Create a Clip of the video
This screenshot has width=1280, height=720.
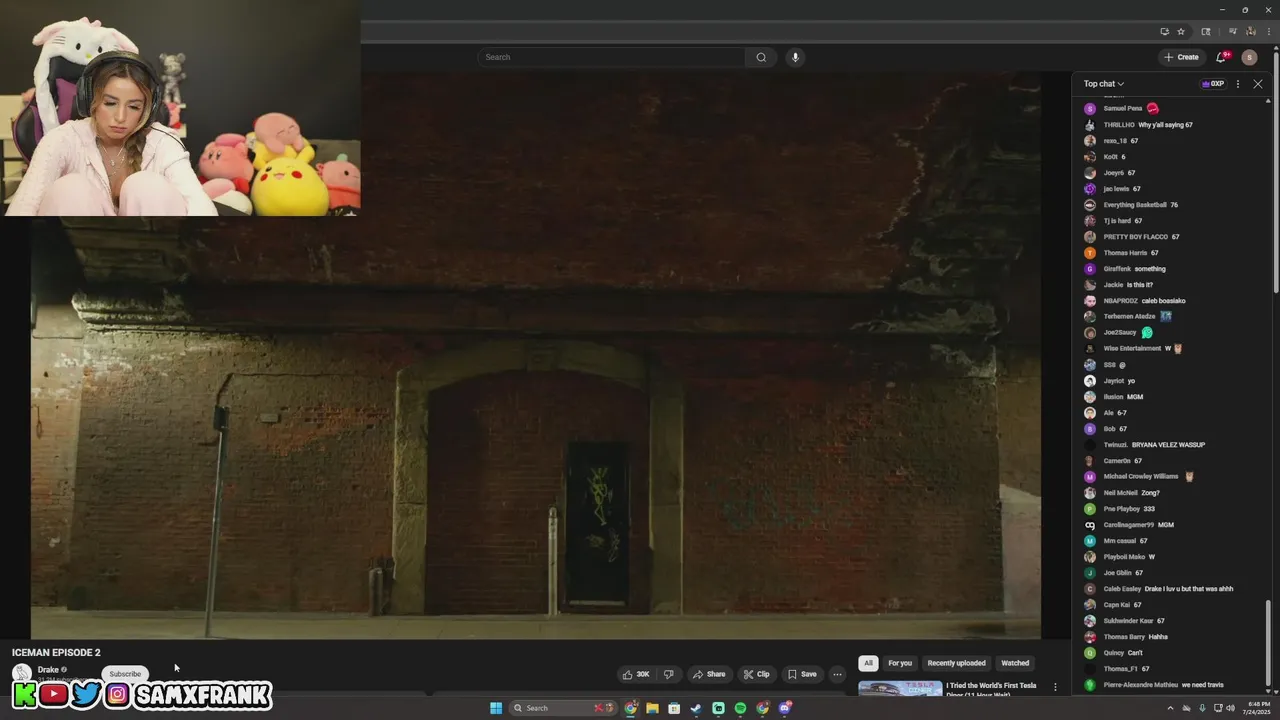click(756, 674)
